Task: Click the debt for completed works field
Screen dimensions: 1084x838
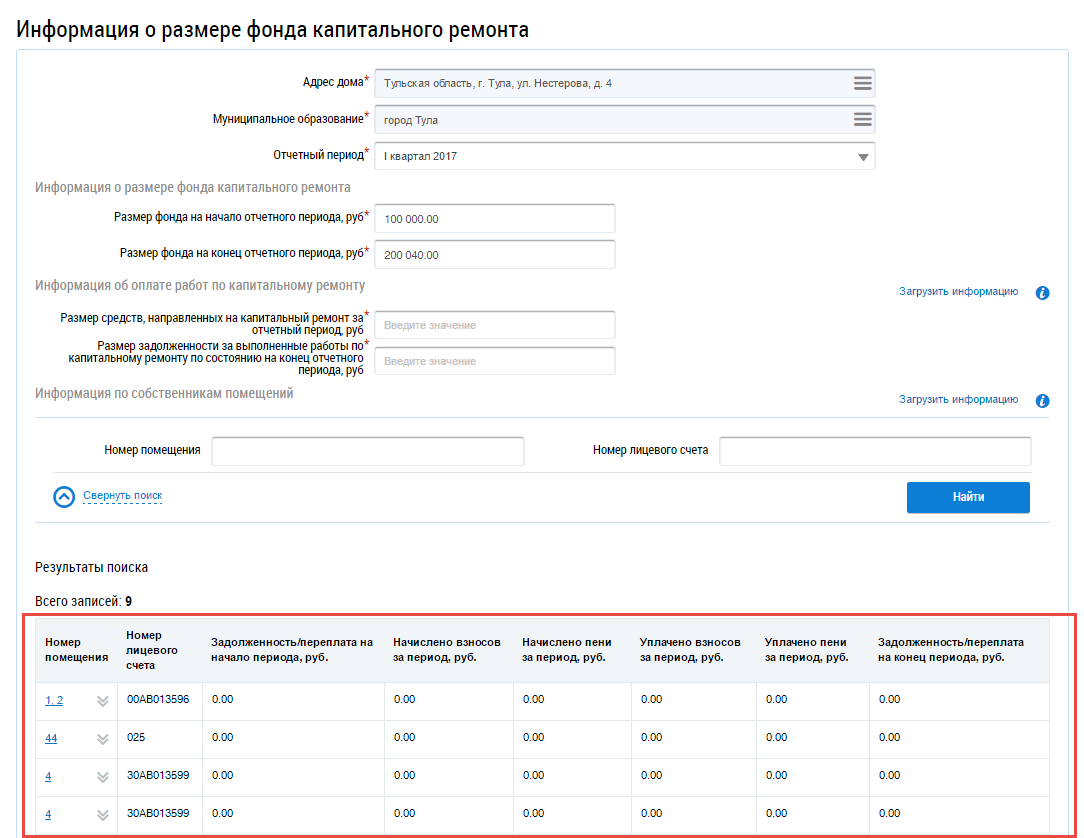Action: click(495, 361)
